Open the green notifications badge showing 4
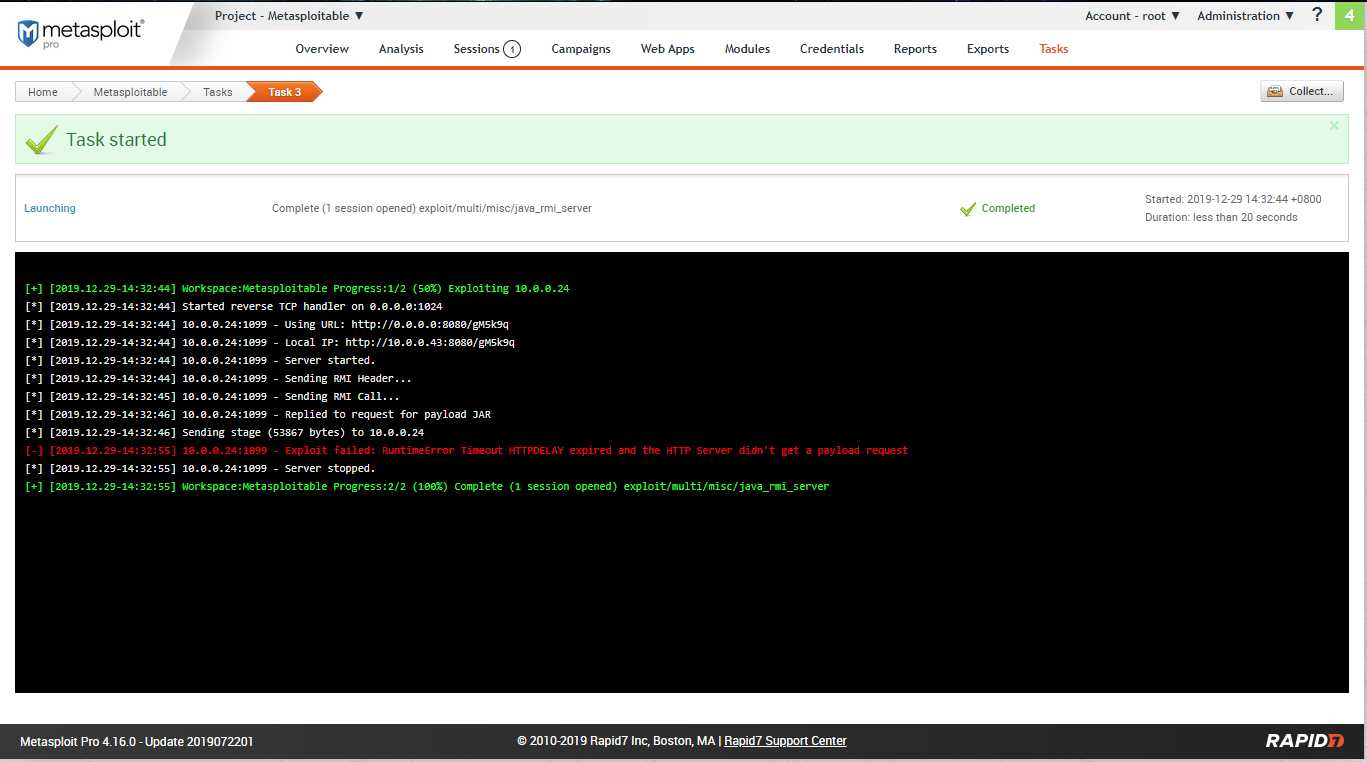 [x=1350, y=15]
